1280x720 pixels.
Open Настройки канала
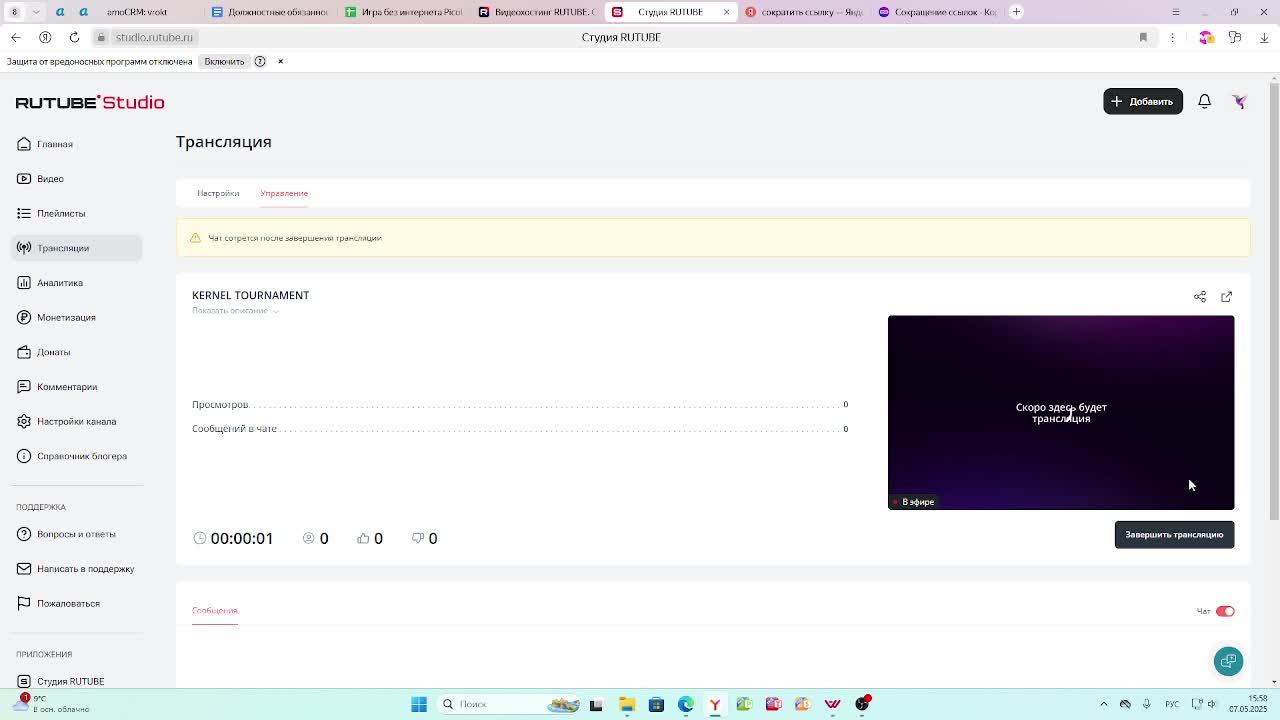[x=76, y=421]
